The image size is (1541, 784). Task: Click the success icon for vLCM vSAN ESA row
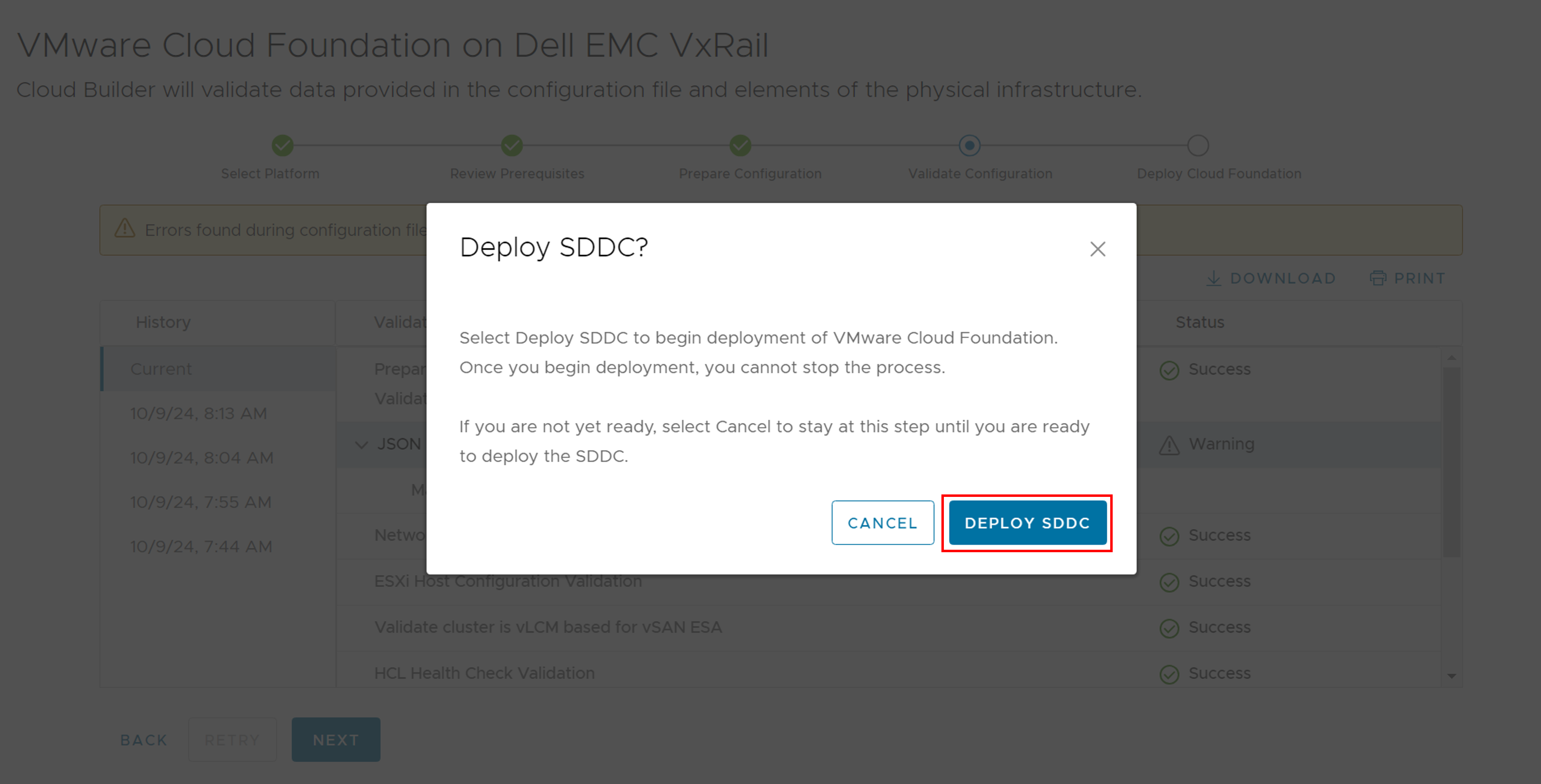[1169, 628]
